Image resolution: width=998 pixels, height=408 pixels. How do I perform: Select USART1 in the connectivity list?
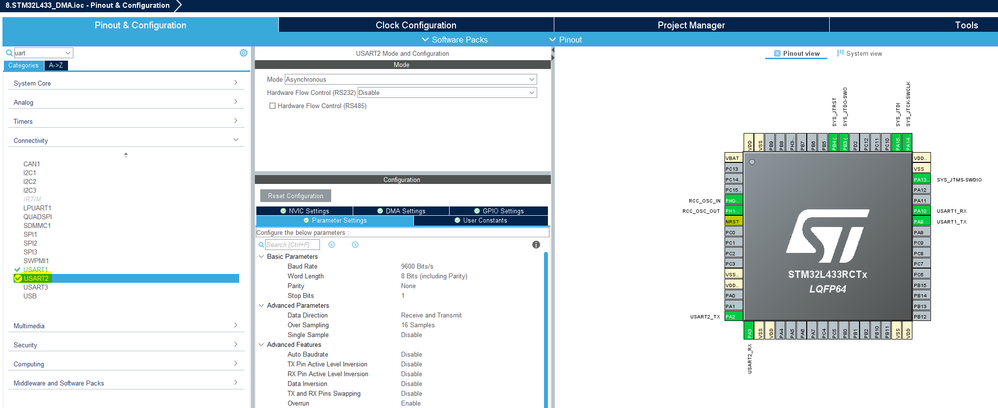pos(36,270)
